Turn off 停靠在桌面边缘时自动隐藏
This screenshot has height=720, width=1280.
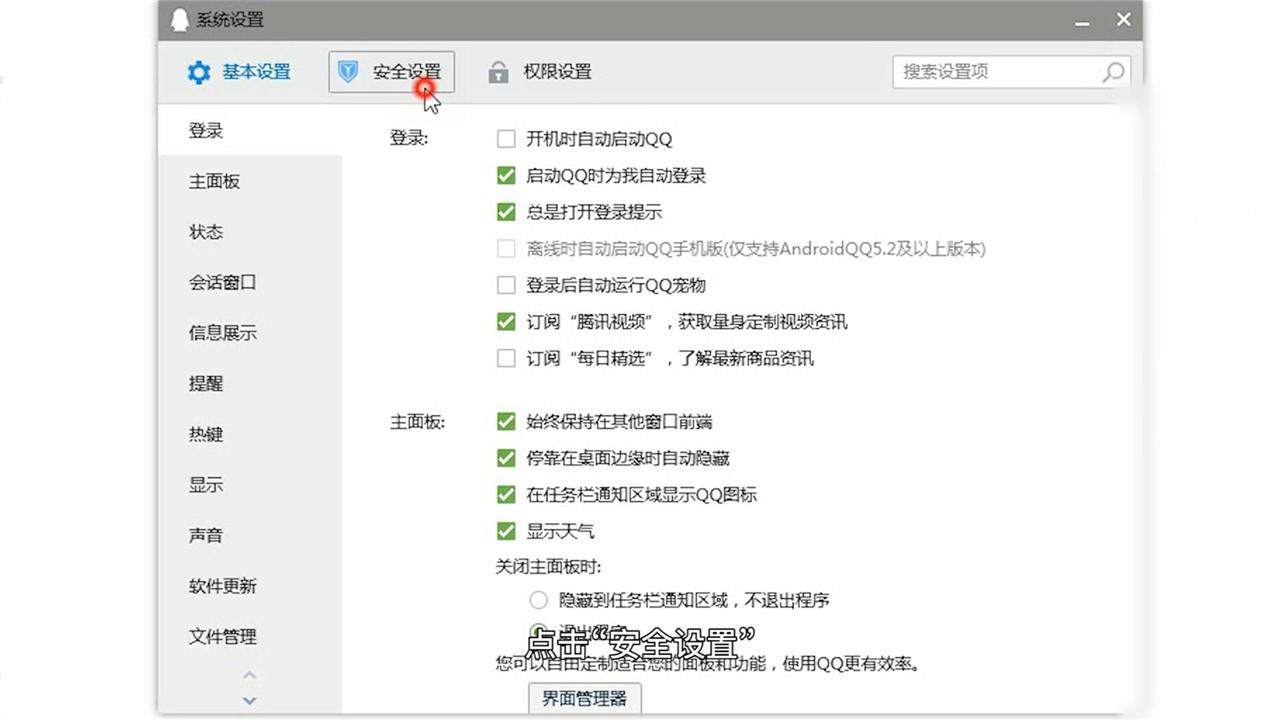(x=506, y=457)
